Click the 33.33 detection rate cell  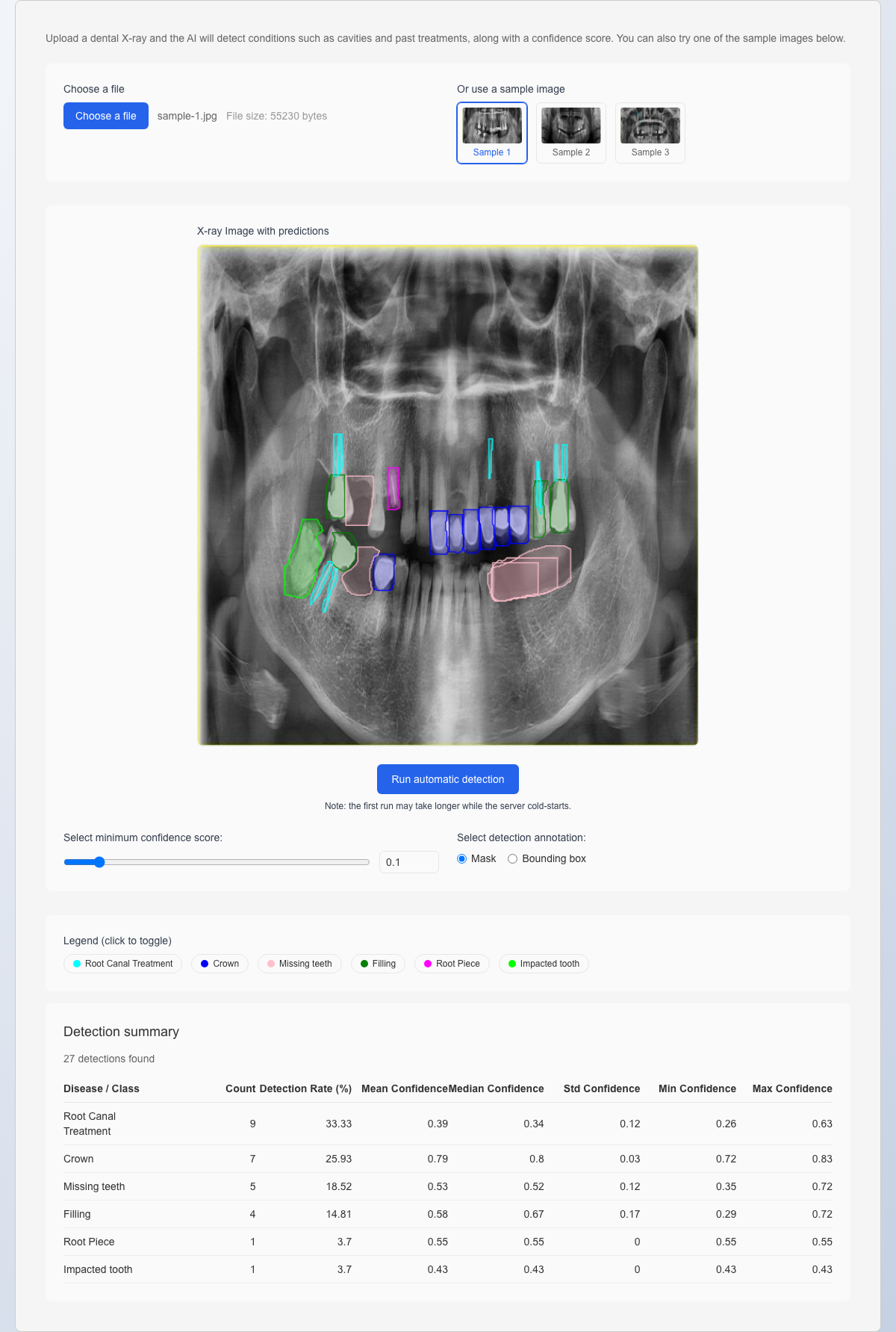(x=339, y=1124)
